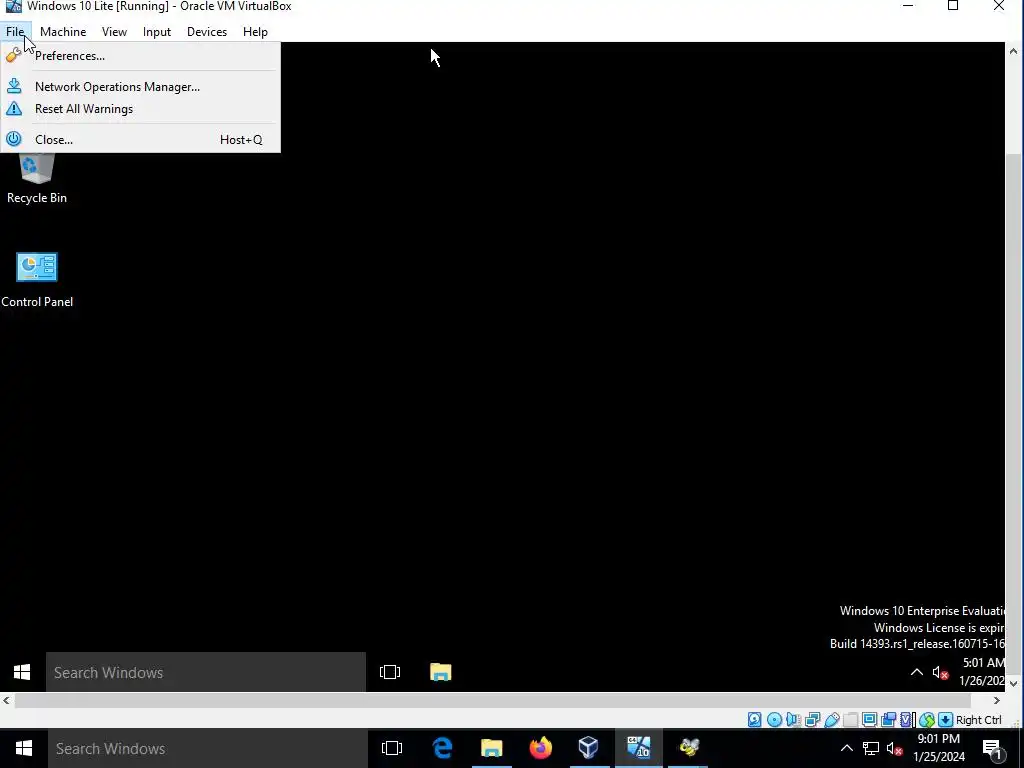
Task: Expand hidden tray icons in the guest taskbar
Action: click(917, 672)
